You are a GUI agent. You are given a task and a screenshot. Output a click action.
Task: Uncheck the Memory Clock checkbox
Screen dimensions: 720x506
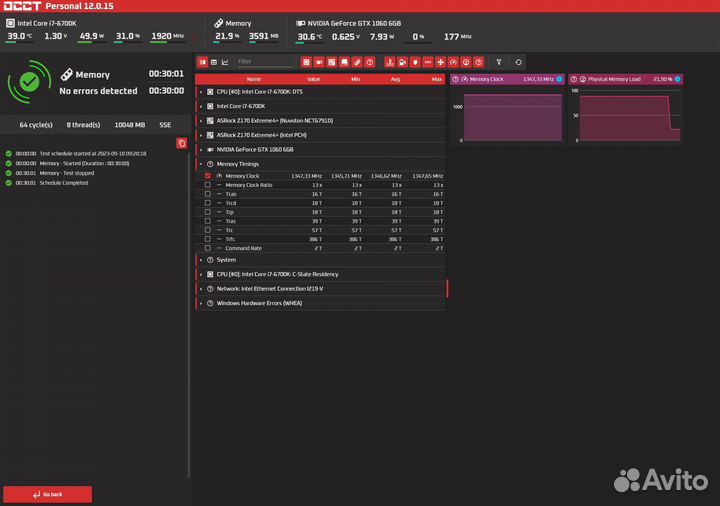208,176
